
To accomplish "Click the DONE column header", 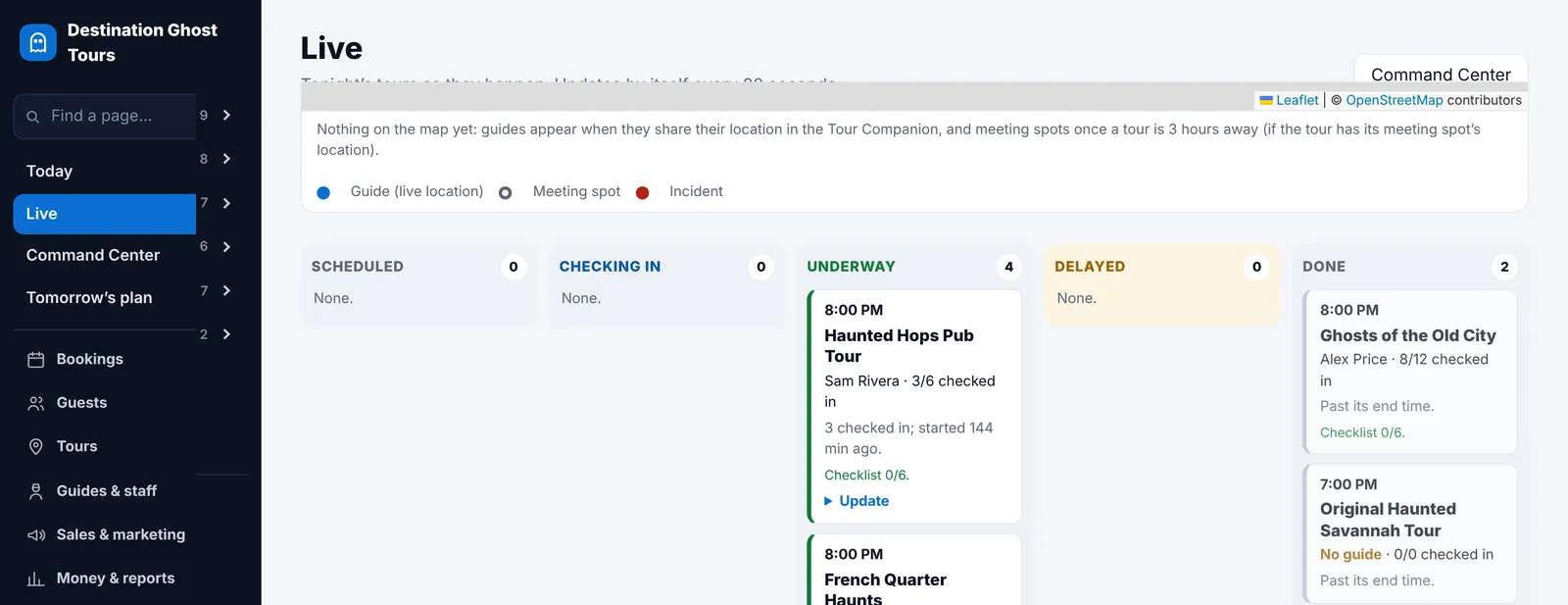I will (x=1324, y=267).
